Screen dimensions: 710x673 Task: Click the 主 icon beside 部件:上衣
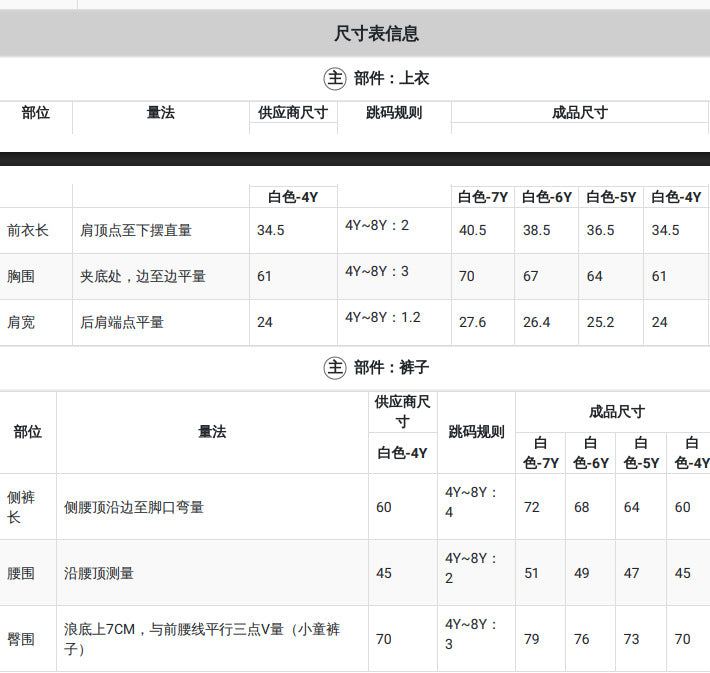335,78
